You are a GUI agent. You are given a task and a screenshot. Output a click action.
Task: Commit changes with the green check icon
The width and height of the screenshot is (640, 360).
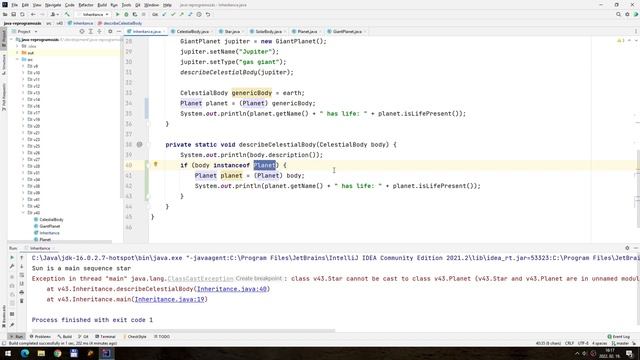click(x=173, y=14)
